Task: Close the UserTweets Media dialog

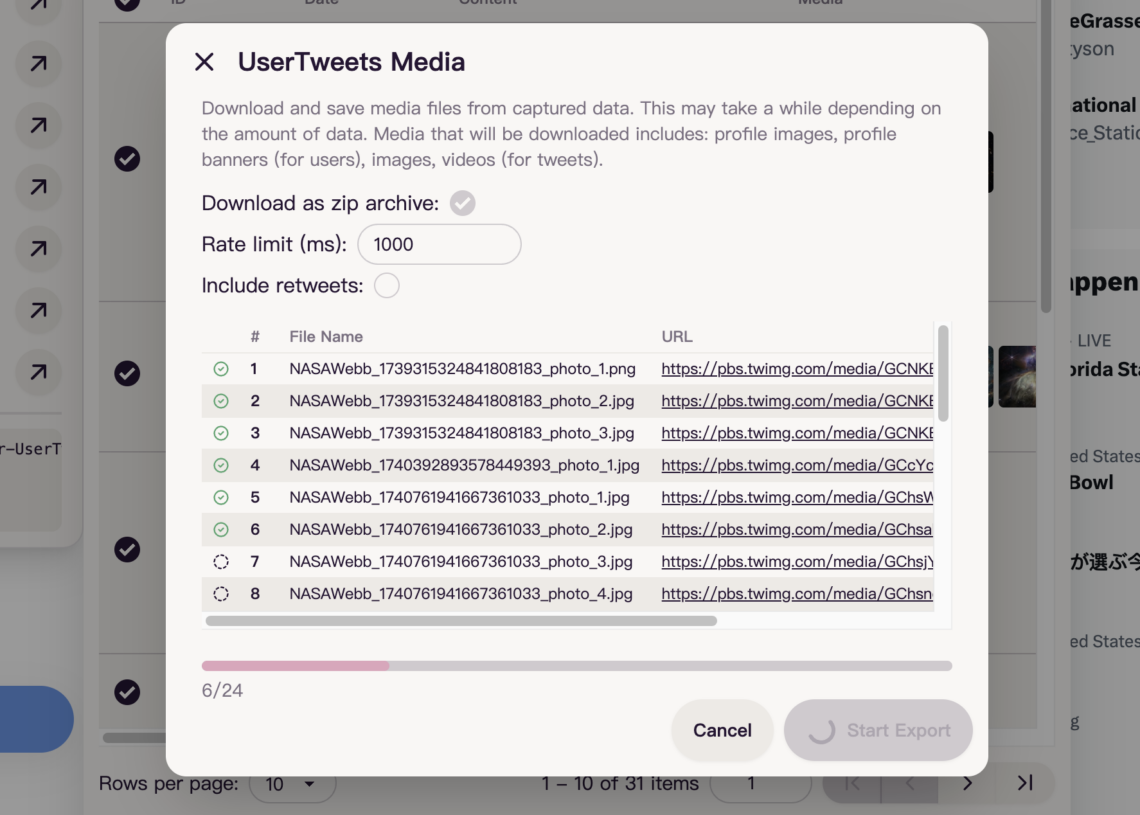Action: [x=206, y=61]
